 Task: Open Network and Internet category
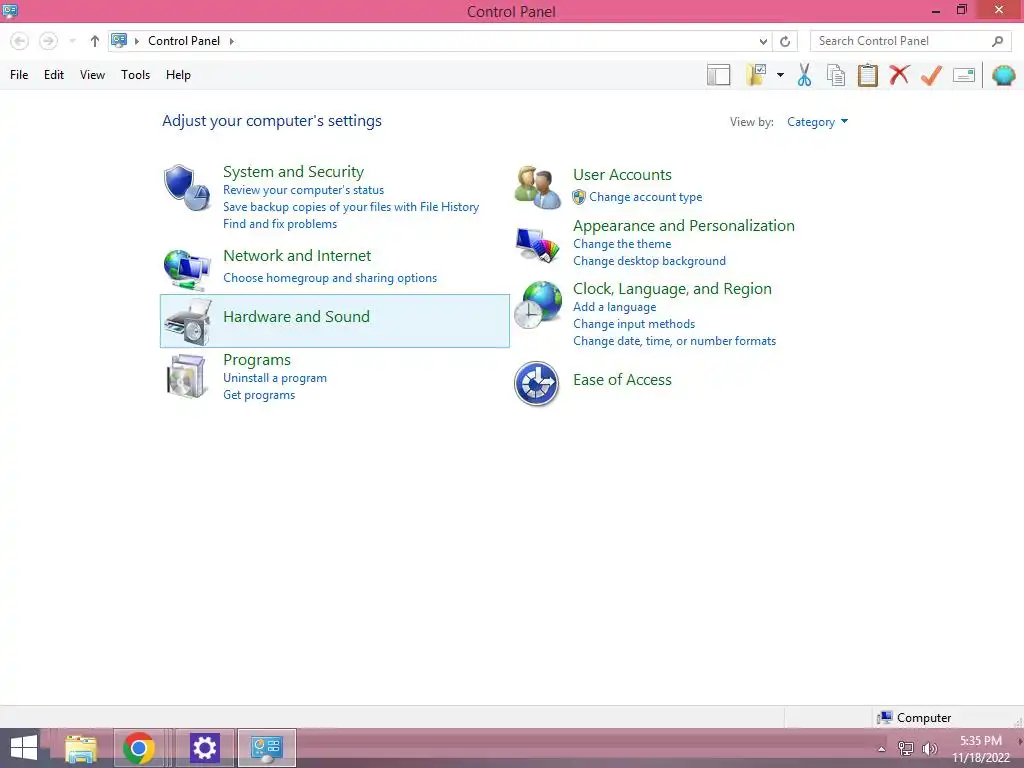[x=296, y=256]
